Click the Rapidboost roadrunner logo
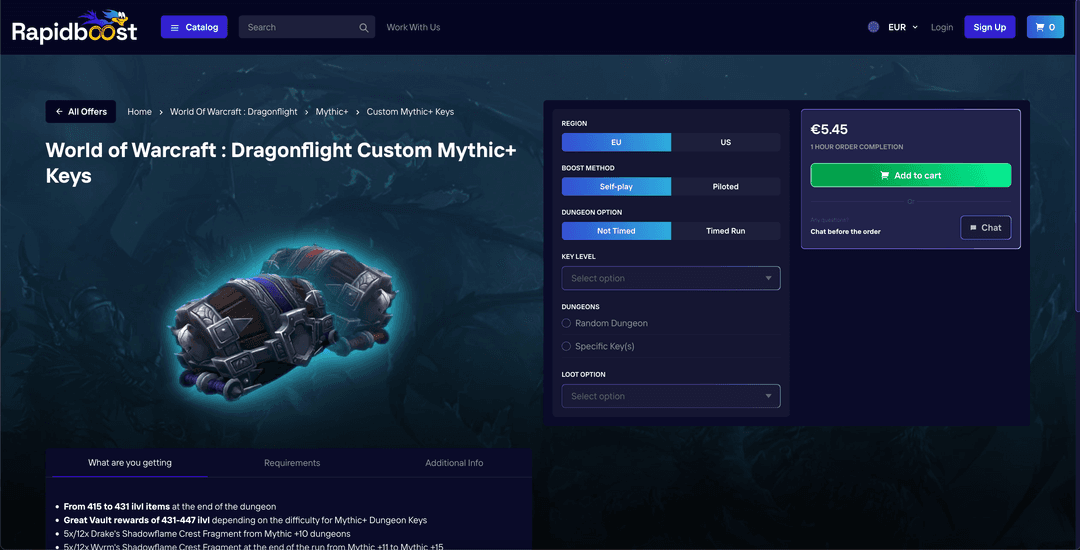This screenshot has height=550, width=1080. coord(74,26)
